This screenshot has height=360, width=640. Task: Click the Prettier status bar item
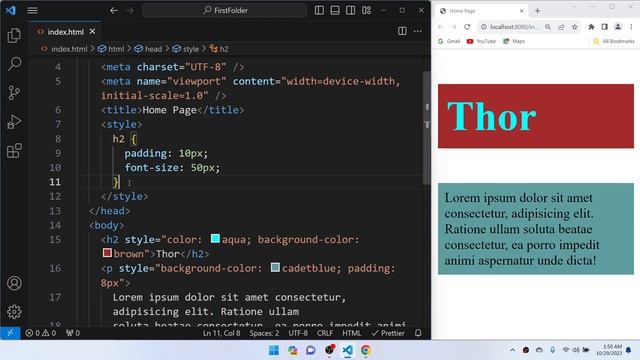388,333
